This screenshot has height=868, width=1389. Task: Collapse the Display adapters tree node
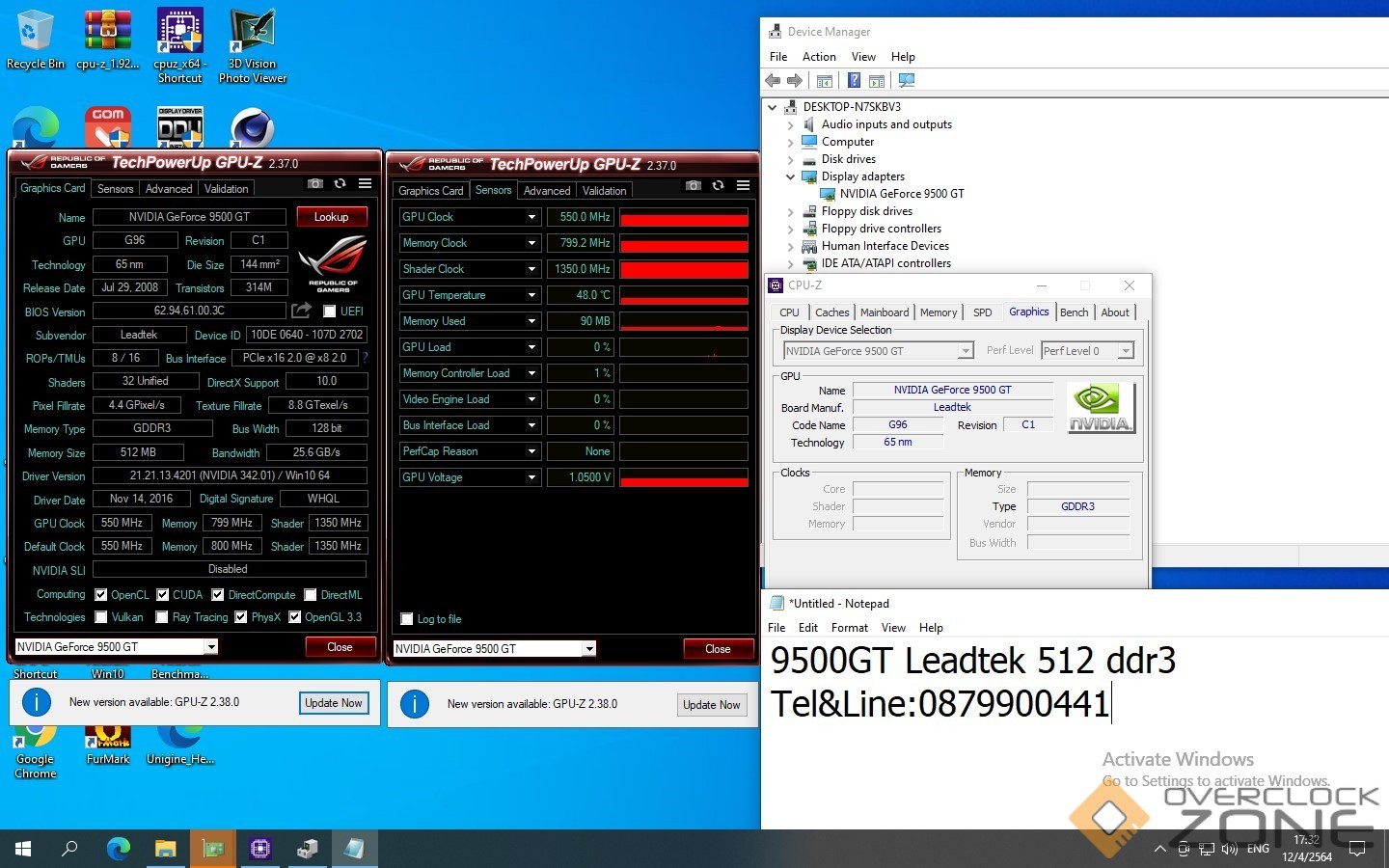pos(790,176)
